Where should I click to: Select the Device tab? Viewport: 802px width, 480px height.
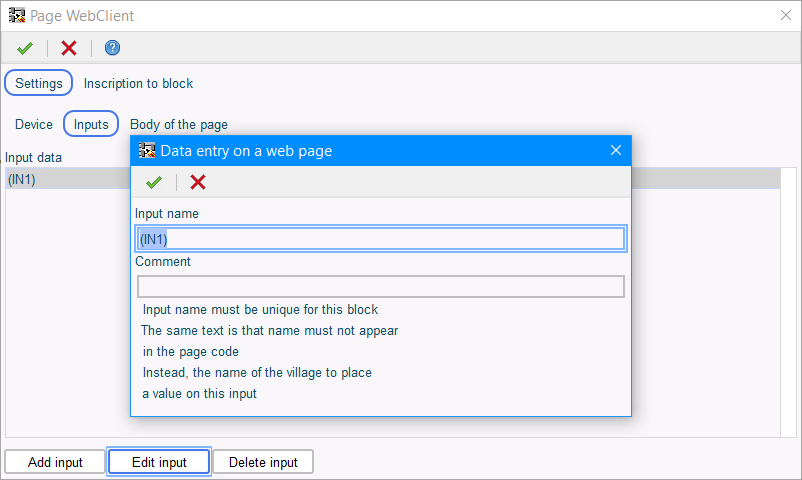(34, 124)
